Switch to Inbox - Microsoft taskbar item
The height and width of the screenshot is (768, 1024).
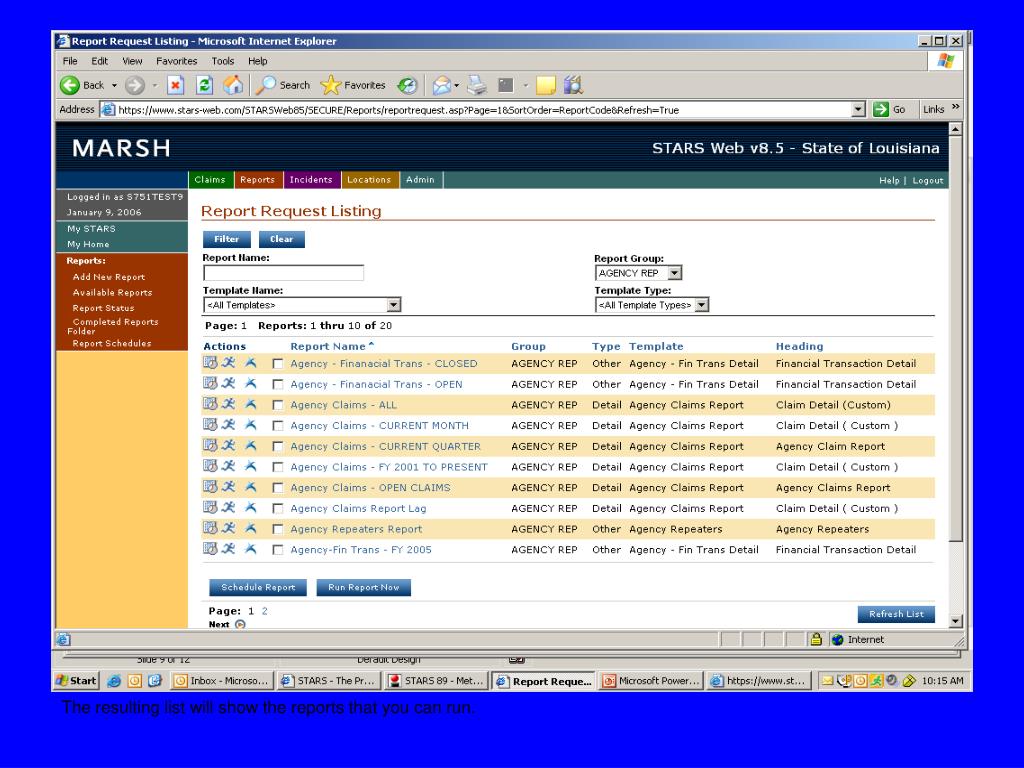tap(221, 680)
